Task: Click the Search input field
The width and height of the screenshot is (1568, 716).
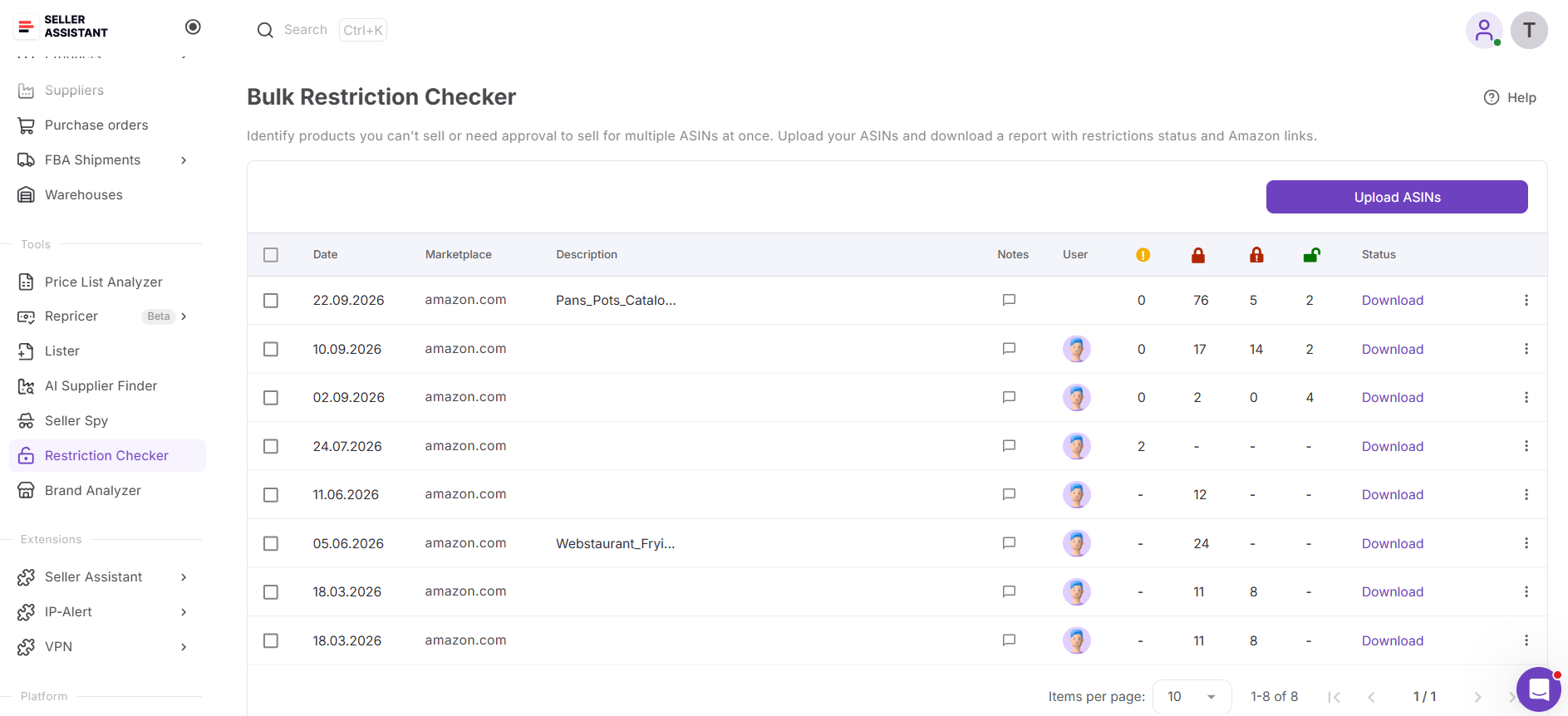Action: click(x=306, y=30)
